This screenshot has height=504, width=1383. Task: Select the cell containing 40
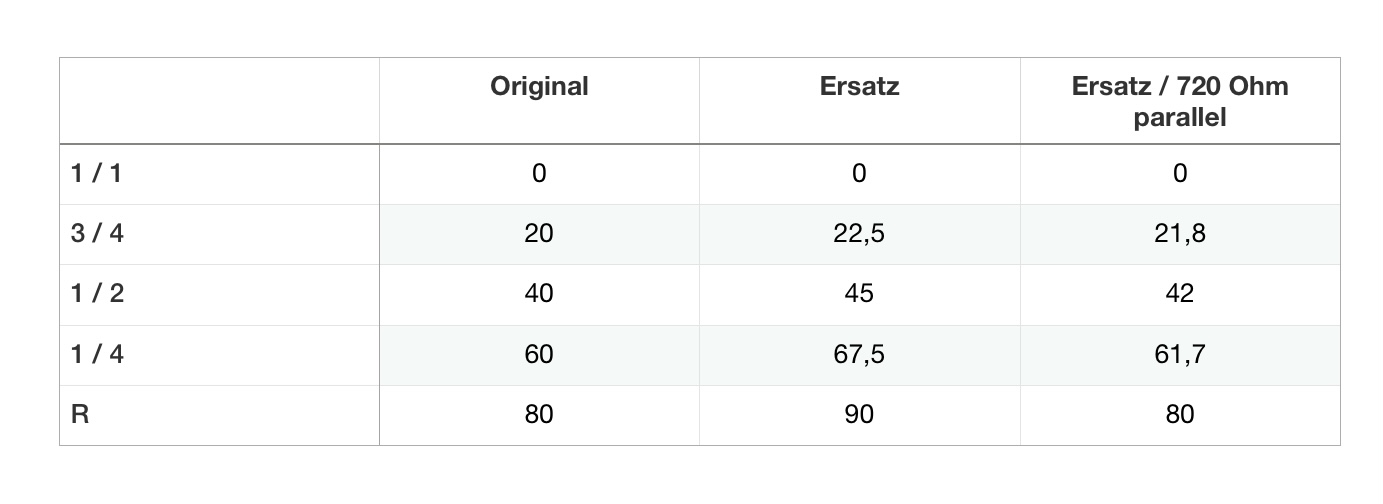click(539, 294)
